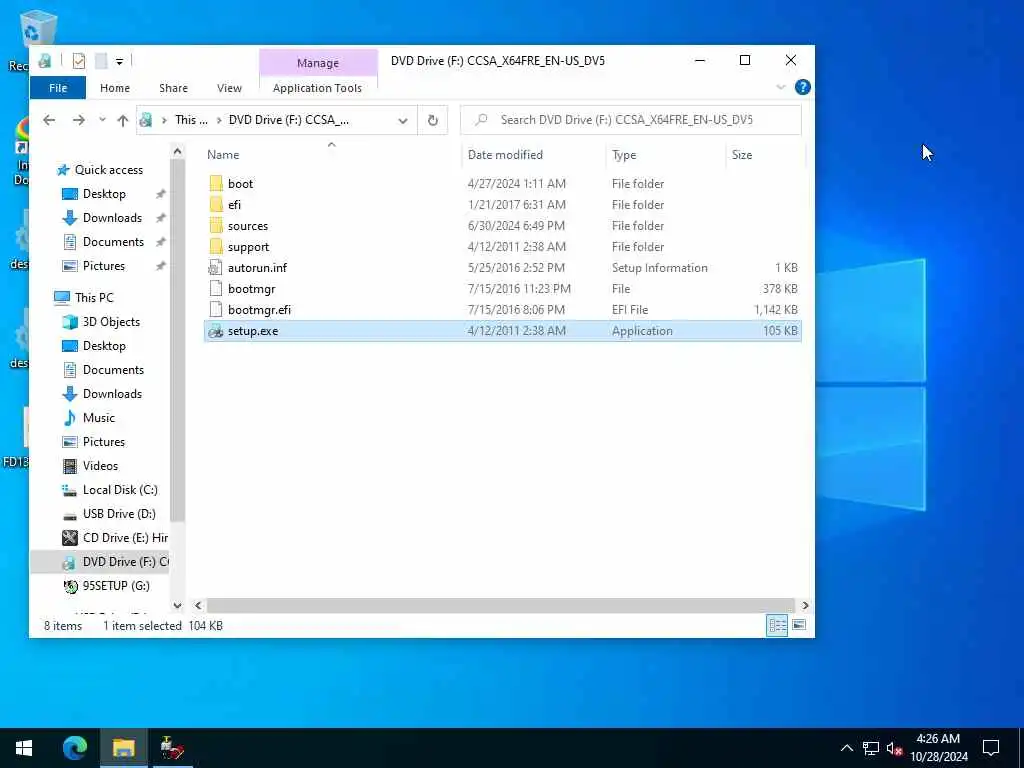
Task: Open the Customize Quick Access Toolbar dropdown
Action: click(120, 62)
